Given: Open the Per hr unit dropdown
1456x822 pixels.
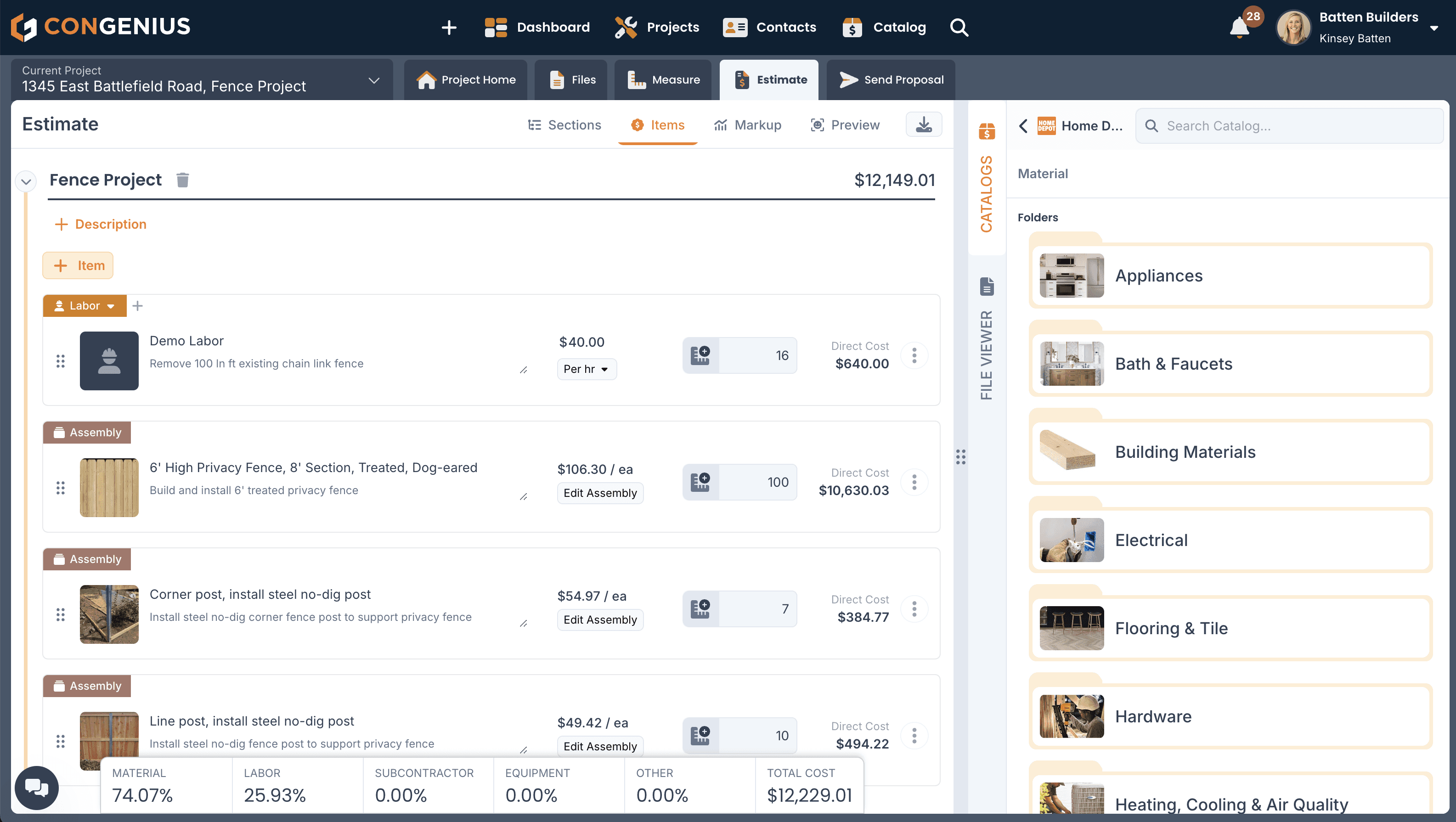Looking at the screenshot, I should [x=586, y=369].
